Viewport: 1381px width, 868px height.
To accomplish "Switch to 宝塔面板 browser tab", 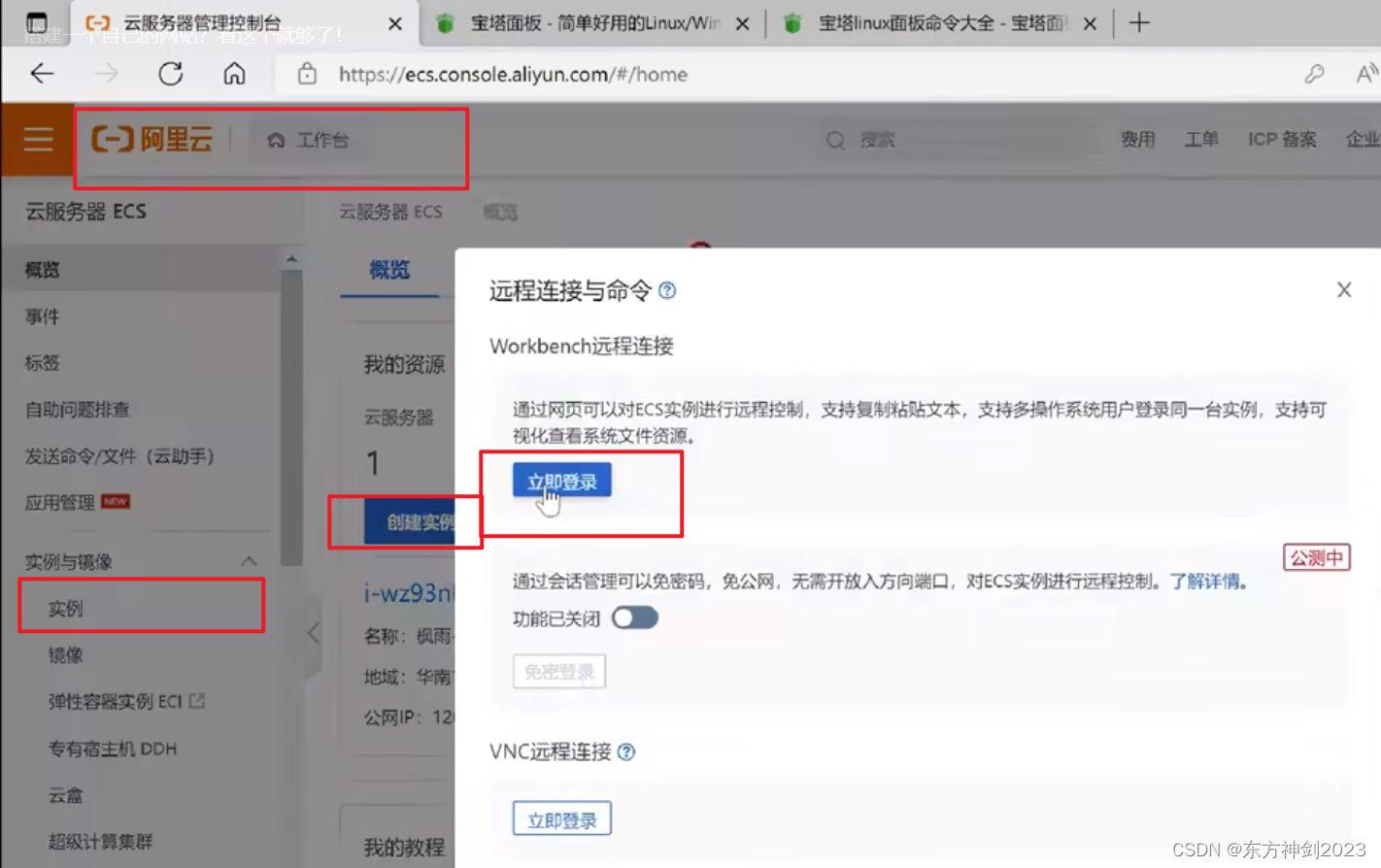I will pos(593,23).
